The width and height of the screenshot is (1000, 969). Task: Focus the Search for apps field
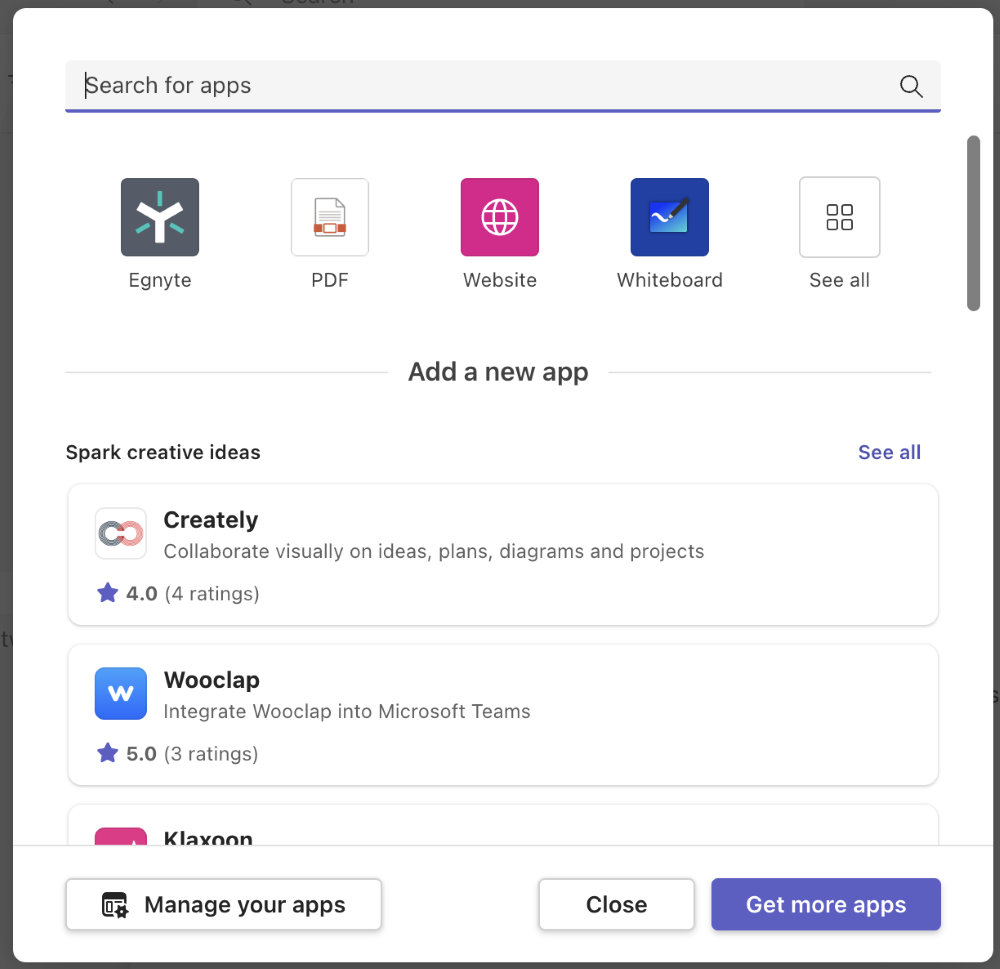coord(503,85)
